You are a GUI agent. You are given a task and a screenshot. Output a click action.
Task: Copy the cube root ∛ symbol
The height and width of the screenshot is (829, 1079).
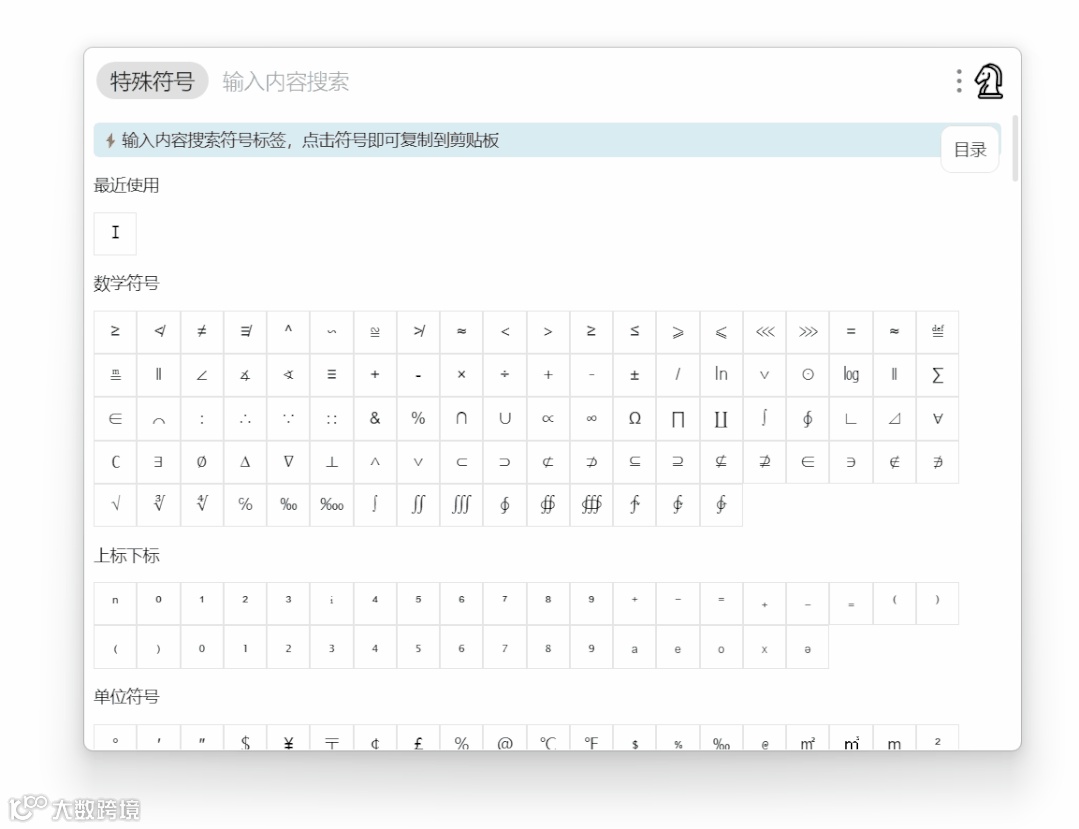pos(158,504)
